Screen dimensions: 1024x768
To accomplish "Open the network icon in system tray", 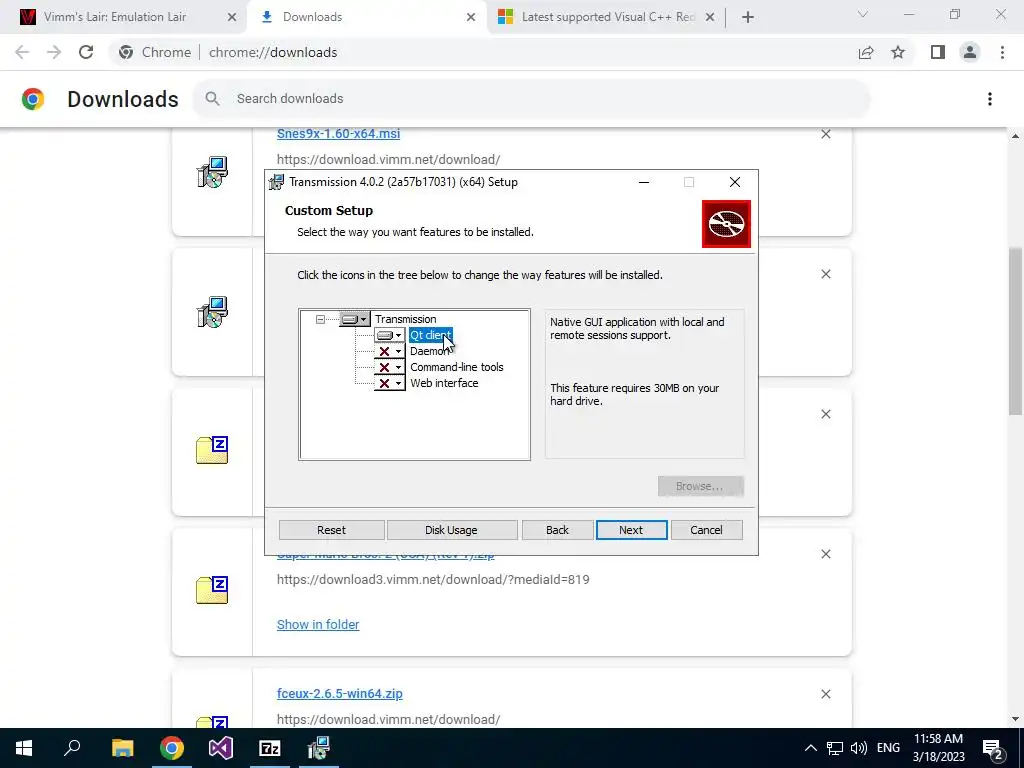I will [x=835, y=748].
